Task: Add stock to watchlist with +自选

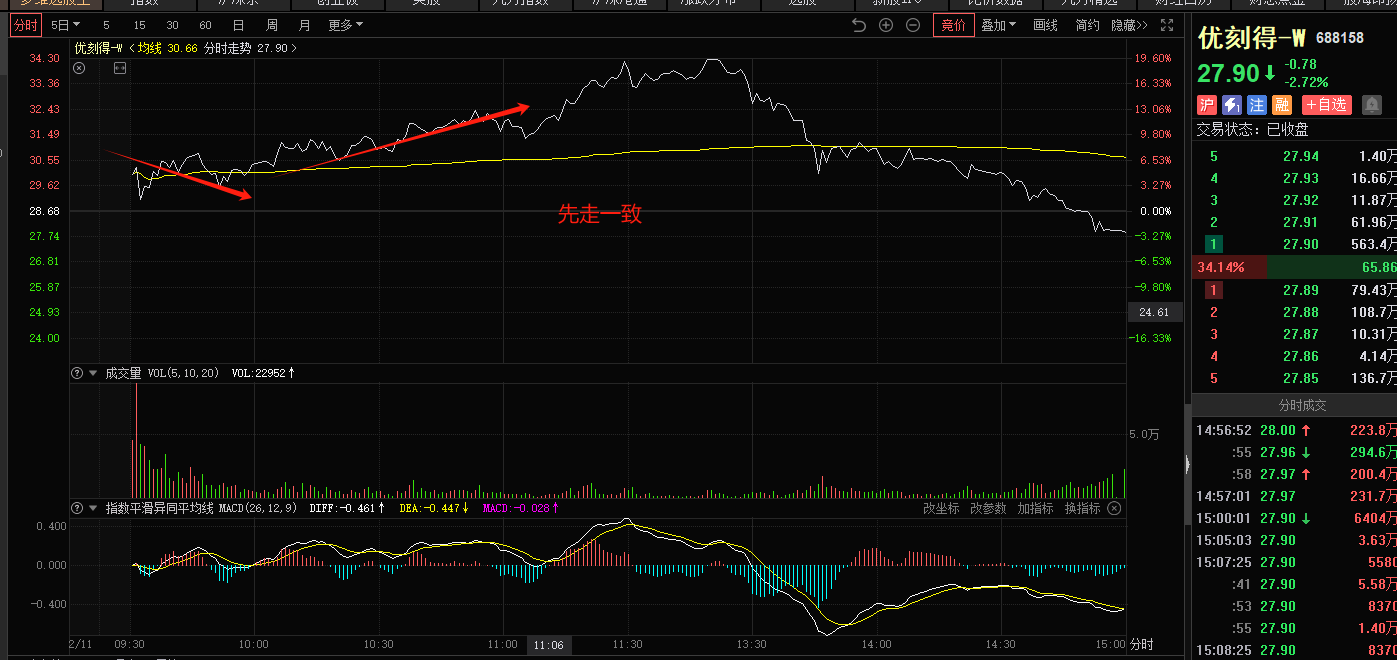Action: point(1326,104)
